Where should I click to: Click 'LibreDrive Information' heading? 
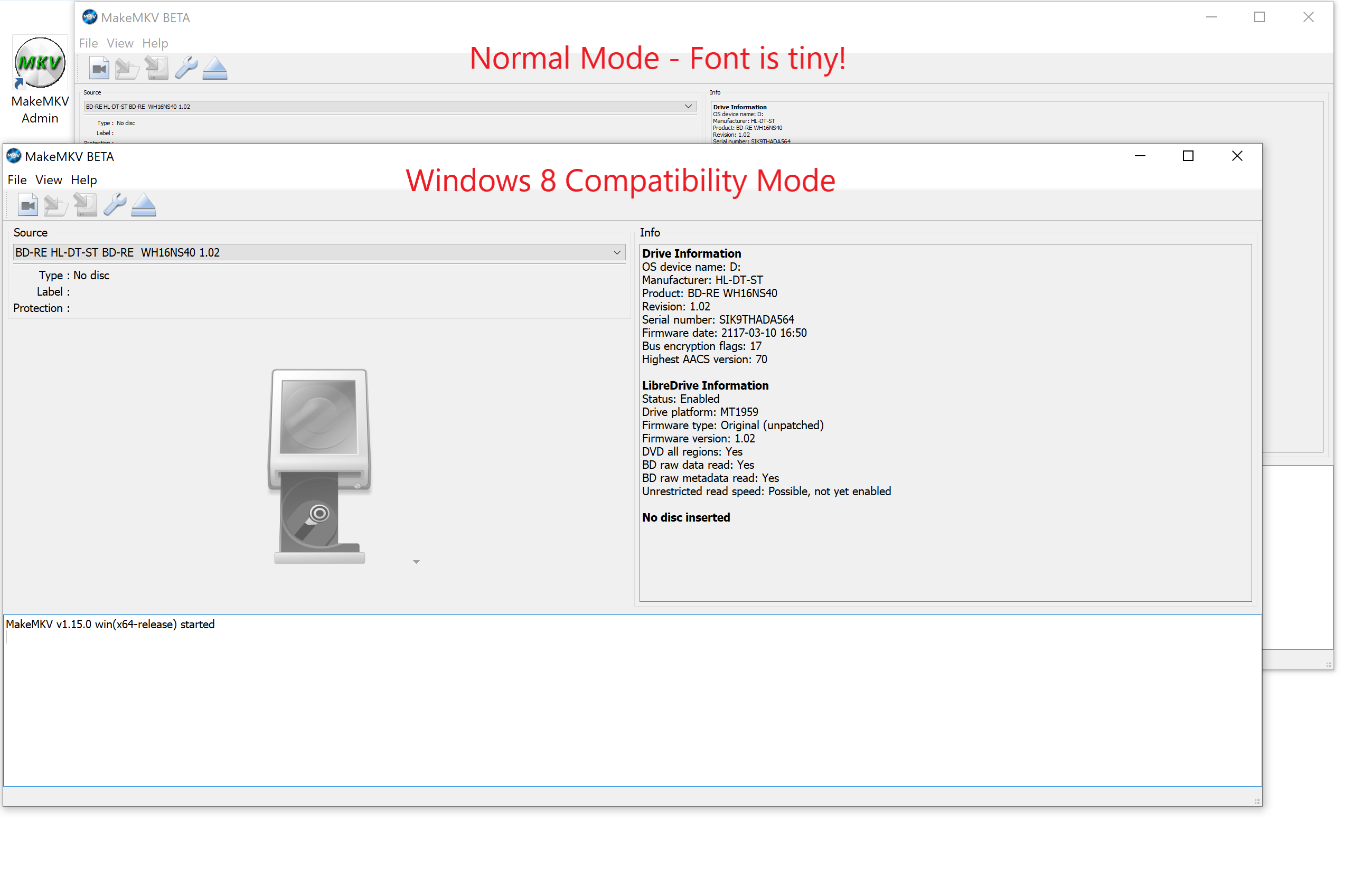706,386
